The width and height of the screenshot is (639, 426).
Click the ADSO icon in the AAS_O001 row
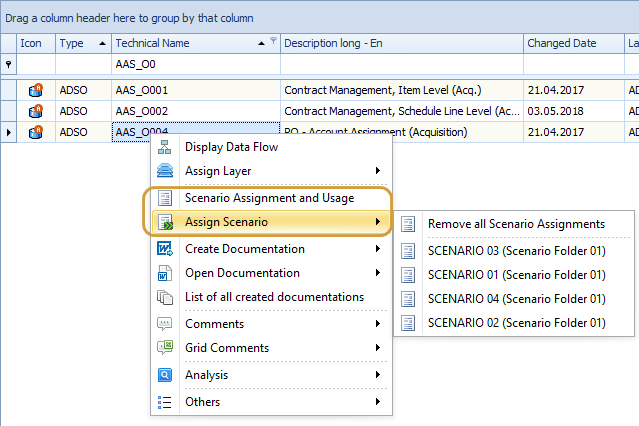(x=35, y=90)
